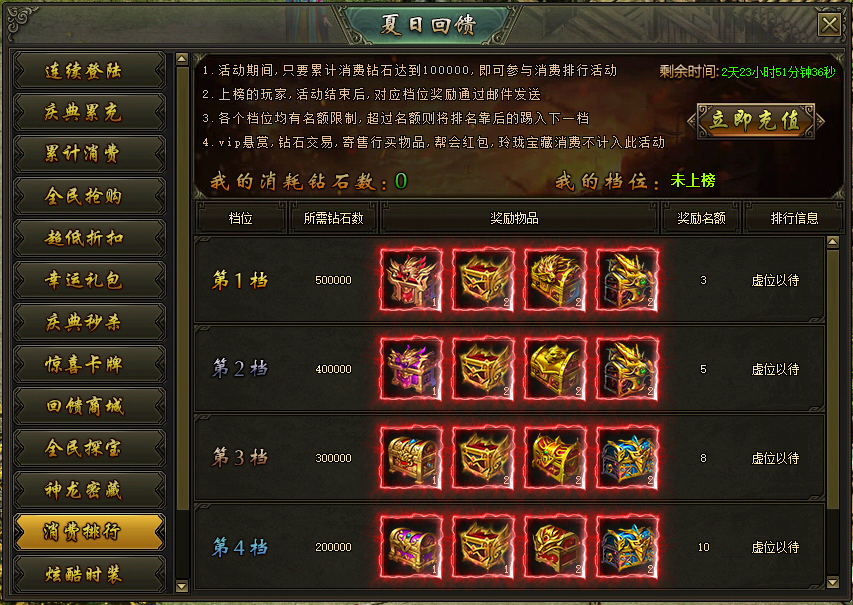The width and height of the screenshot is (853, 605).
Task: Click reward list scroll up arrow
Action: pyautogui.click(x=832, y=243)
